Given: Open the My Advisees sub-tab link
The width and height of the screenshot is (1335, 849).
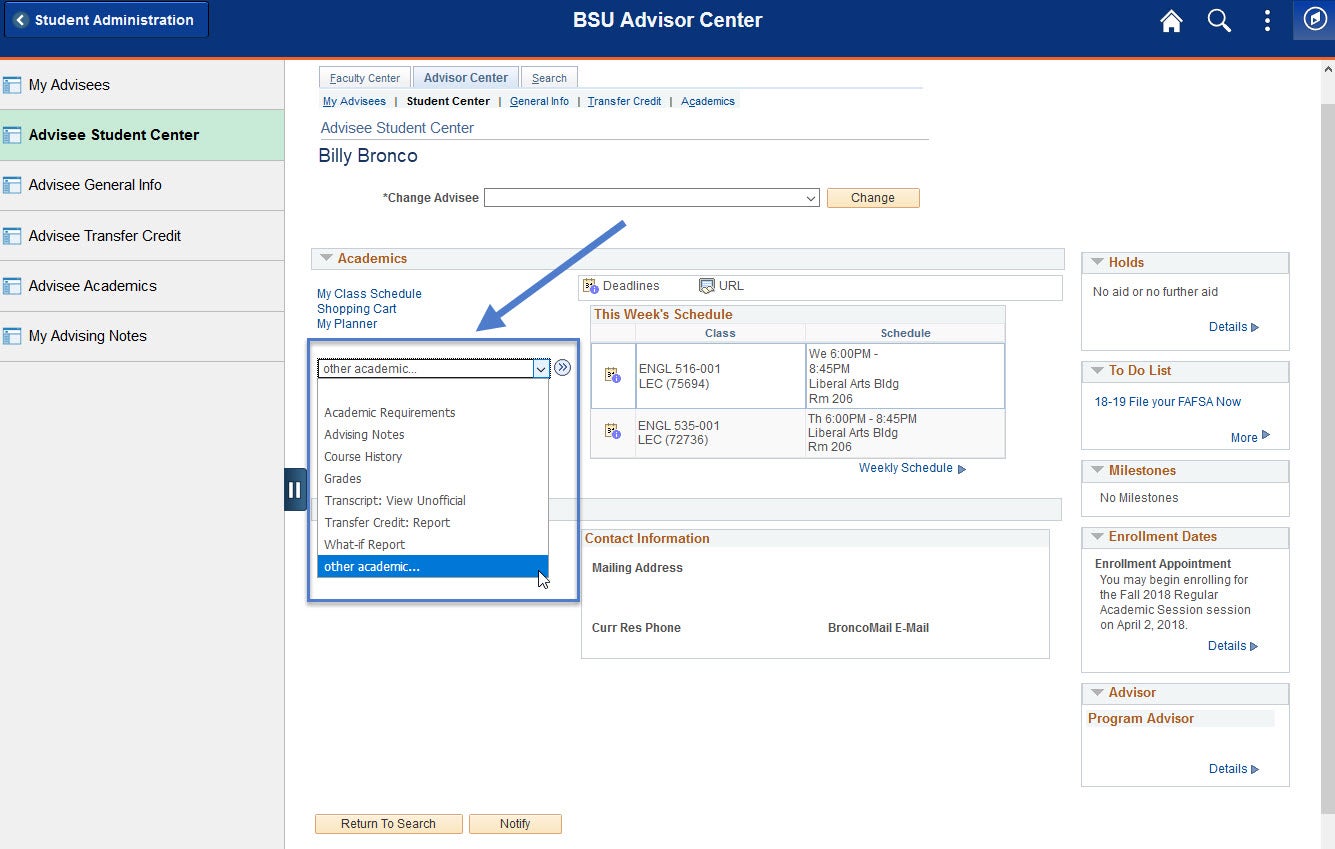Looking at the screenshot, I should 354,101.
